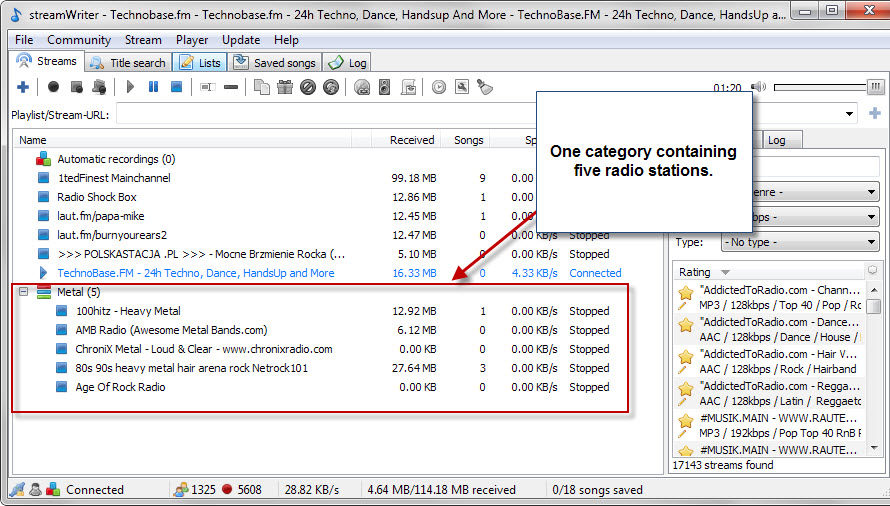Mute audio via the speaker volume icon

pos(758,87)
